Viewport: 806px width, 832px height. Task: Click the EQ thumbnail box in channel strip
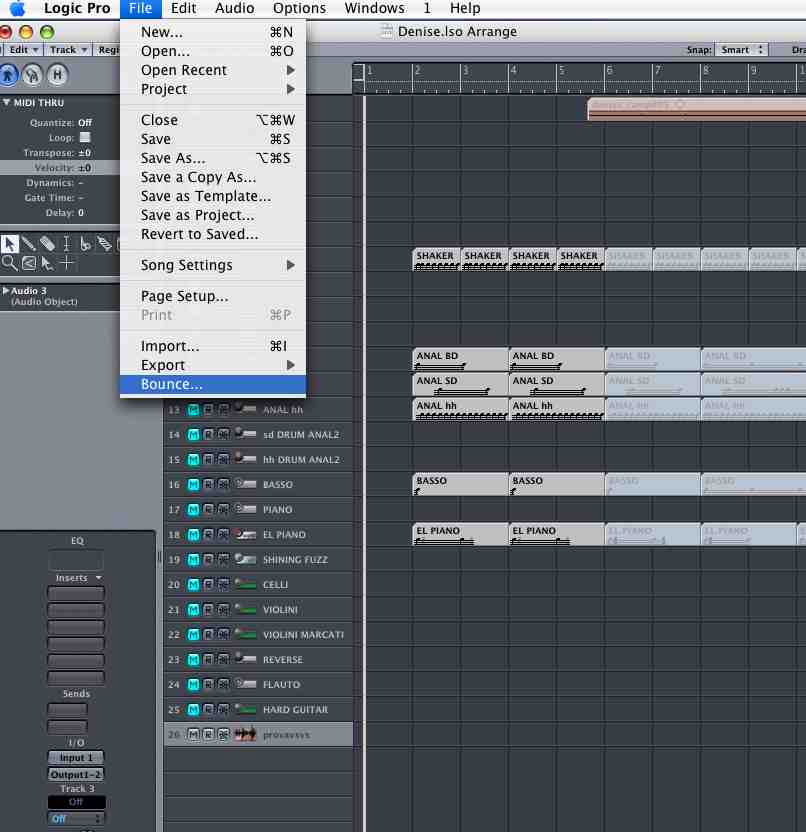(x=76, y=560)
